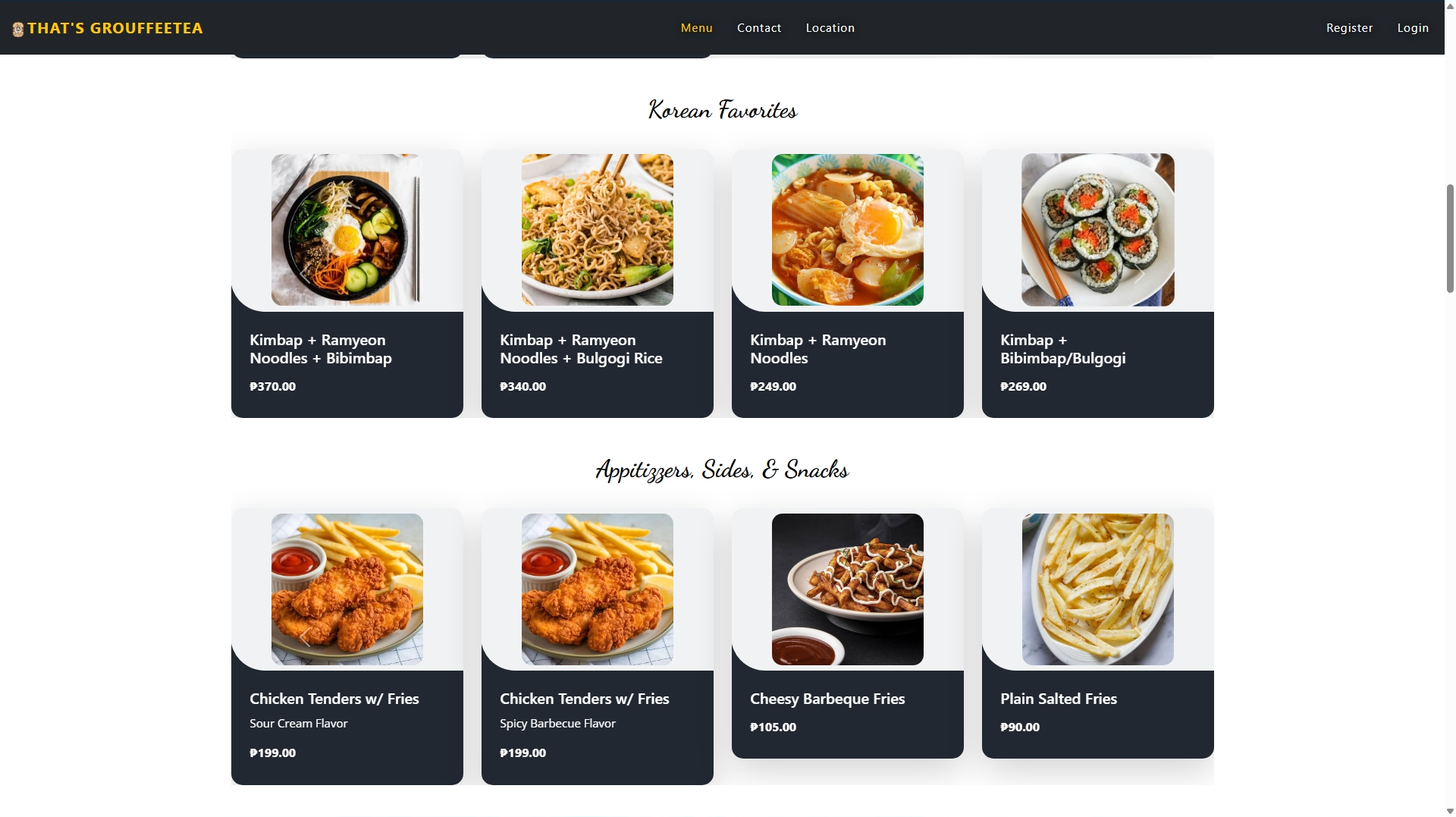Click the That's Grouffeetea logo icon
The image size is (1456, 817).
tap(18, 30)
